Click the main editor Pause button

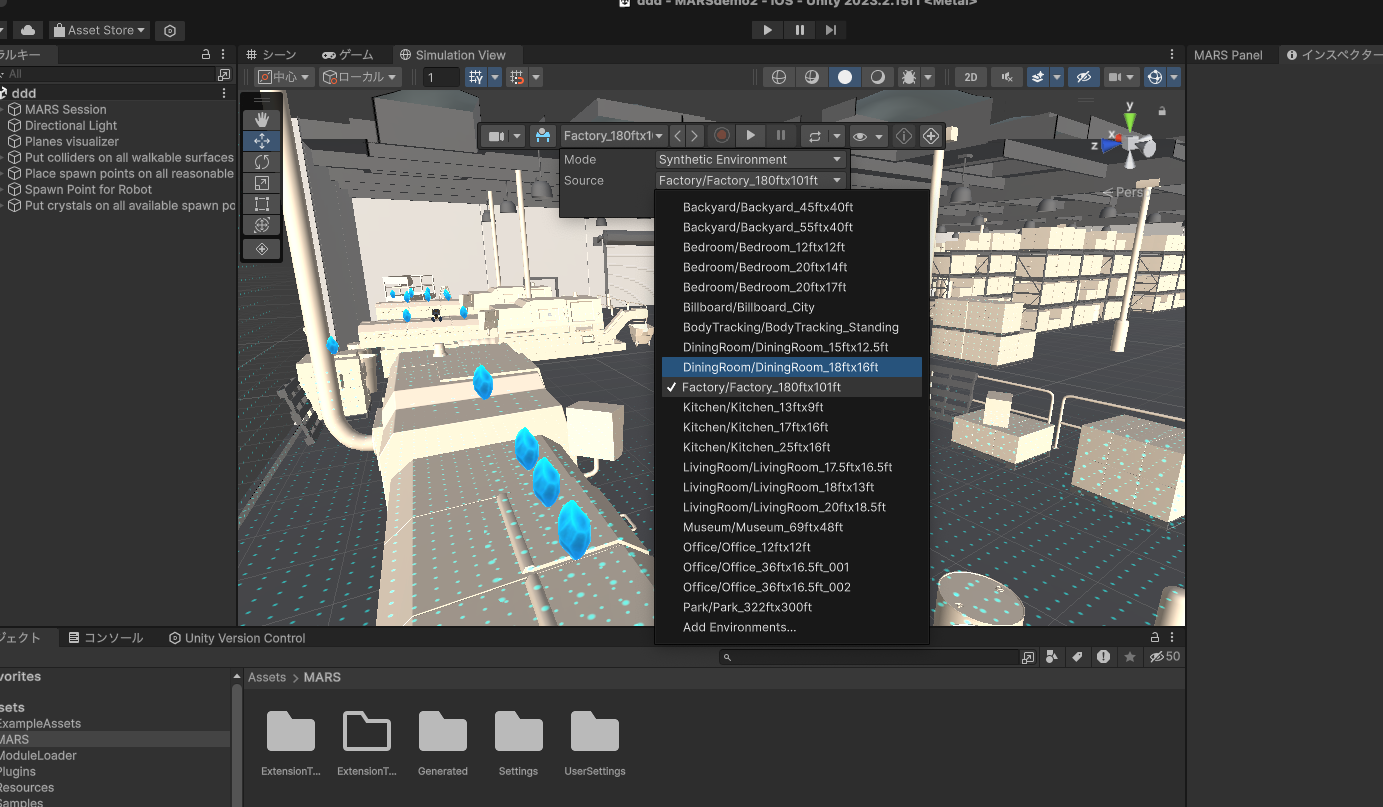(799, 30)
